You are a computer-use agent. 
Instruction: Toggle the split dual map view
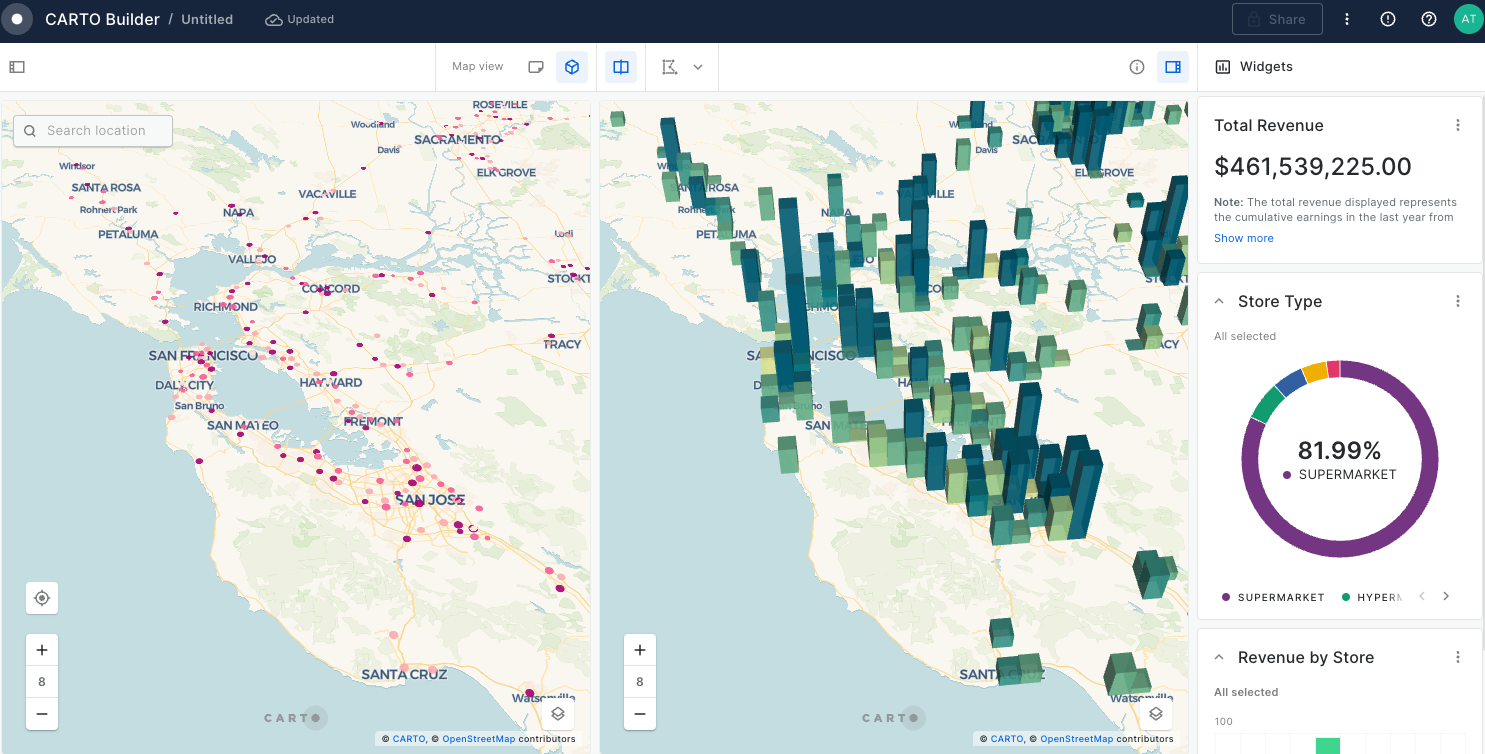[x=621, y=67]
